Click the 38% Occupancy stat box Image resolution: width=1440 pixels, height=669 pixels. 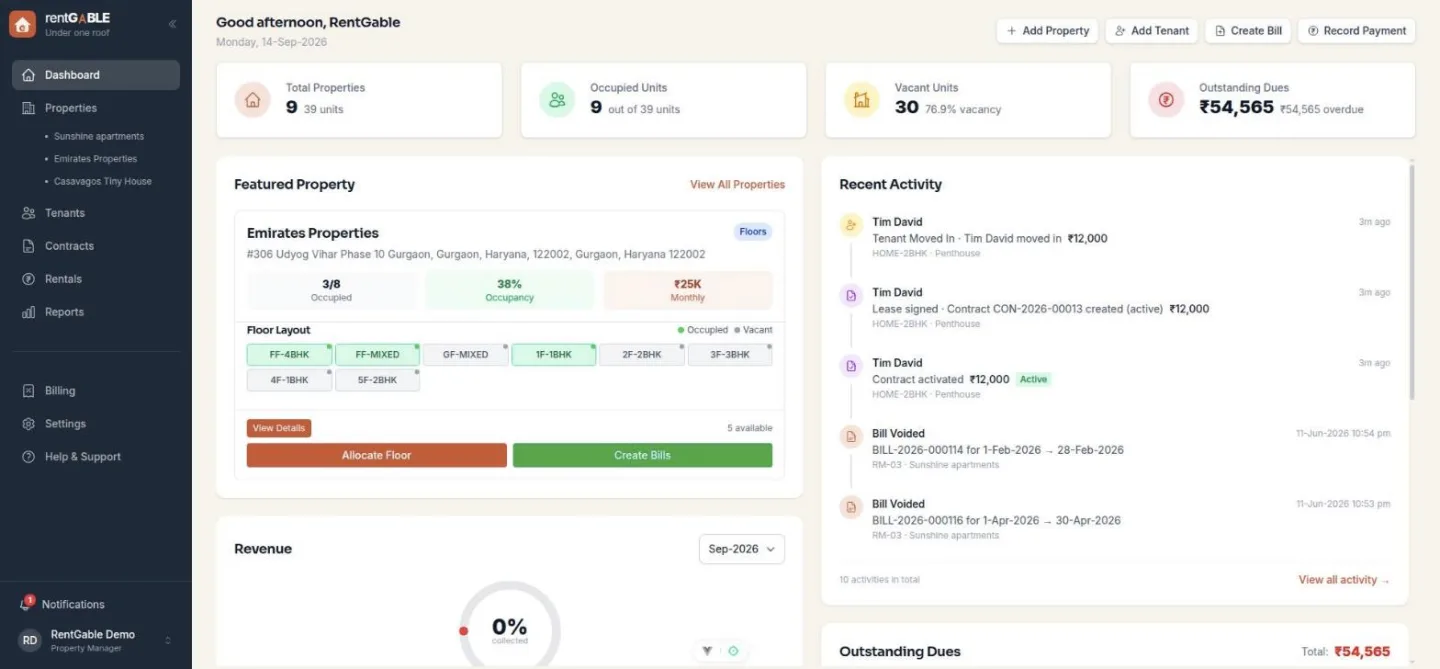(x=510, y=290)
